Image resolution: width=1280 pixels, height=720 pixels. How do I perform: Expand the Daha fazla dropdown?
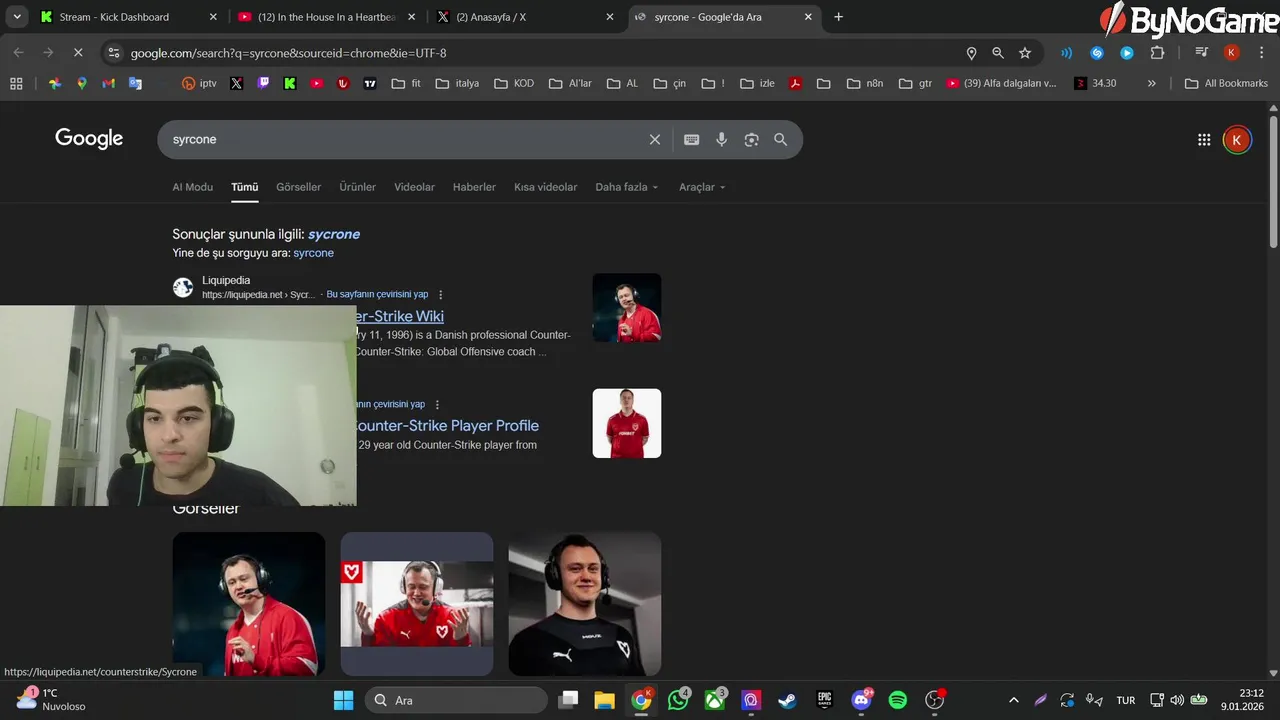click(627, 187)
